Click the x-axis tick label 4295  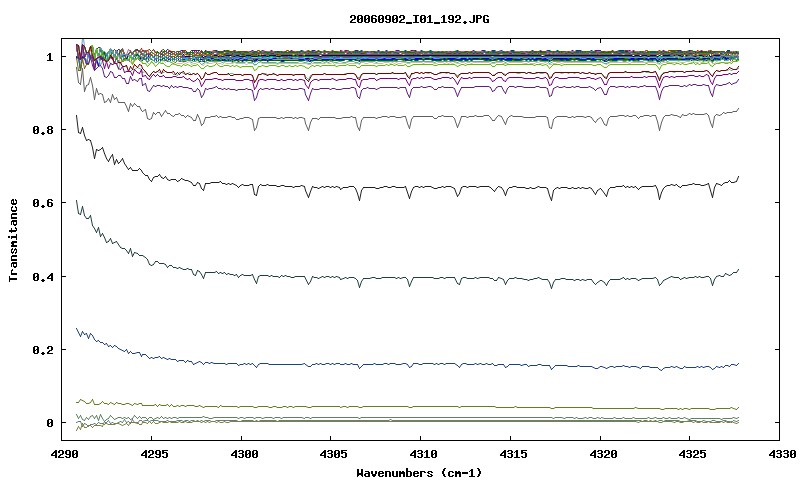pyautogui.click(x=153, y=454)
